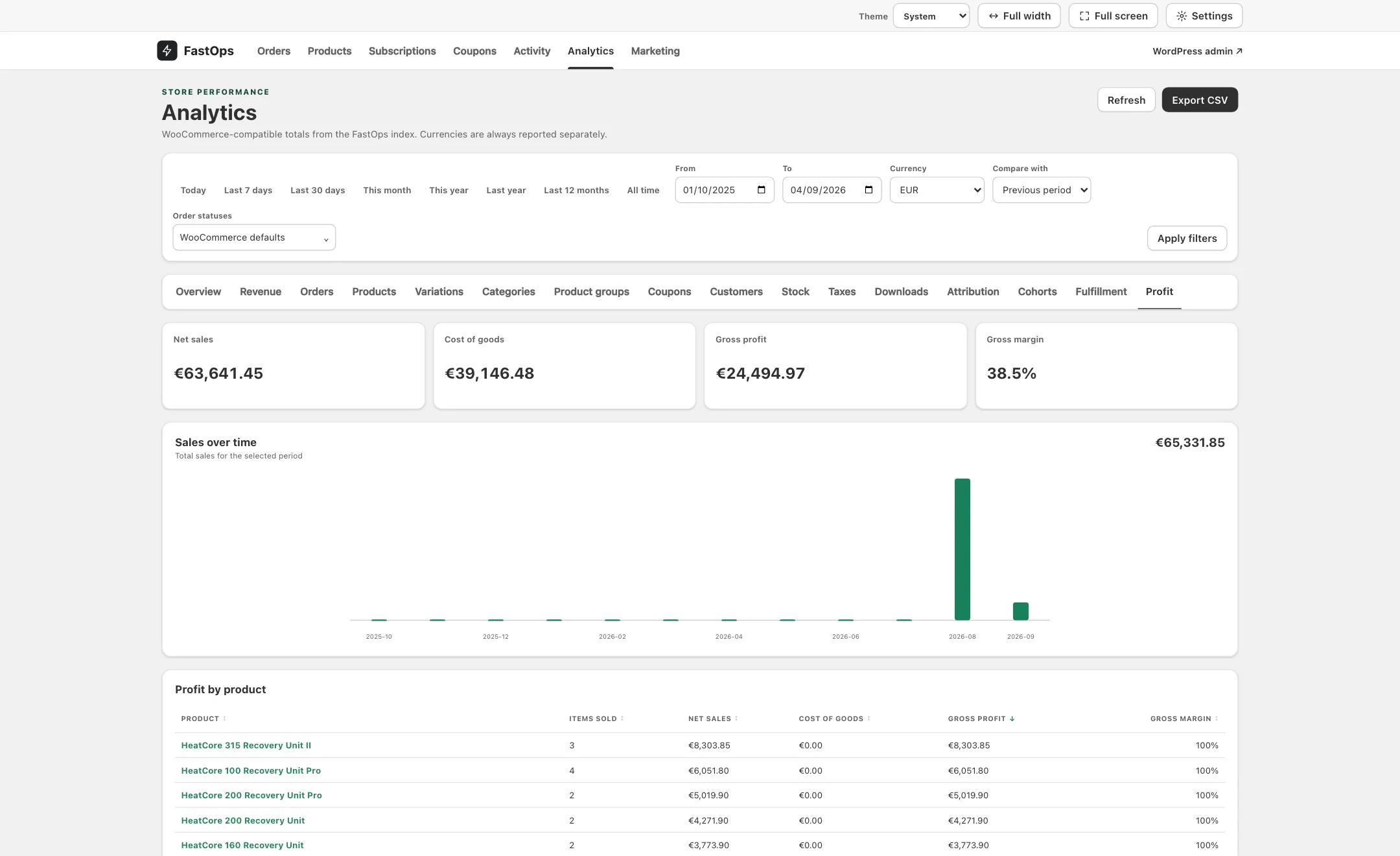Viewport: 1400px width, 856px height.
Task: Click the Net sales value €63,641.45
Action: [x=218, y=374]
